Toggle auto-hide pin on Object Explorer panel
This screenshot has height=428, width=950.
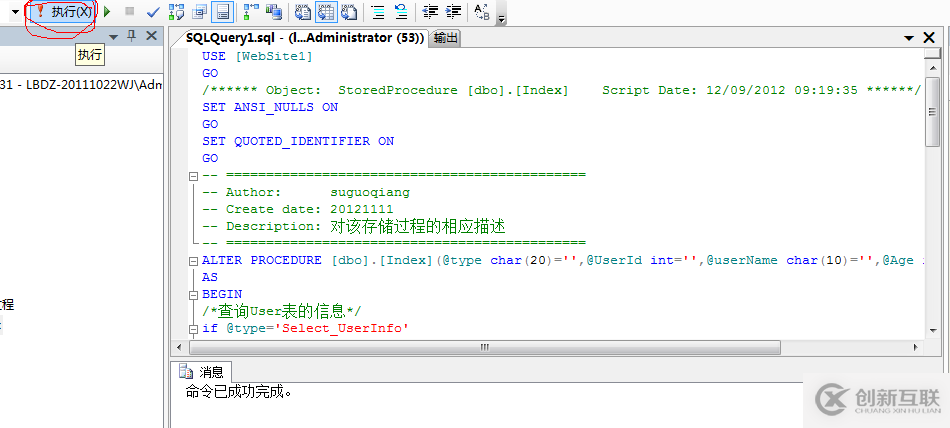[131, 36]
